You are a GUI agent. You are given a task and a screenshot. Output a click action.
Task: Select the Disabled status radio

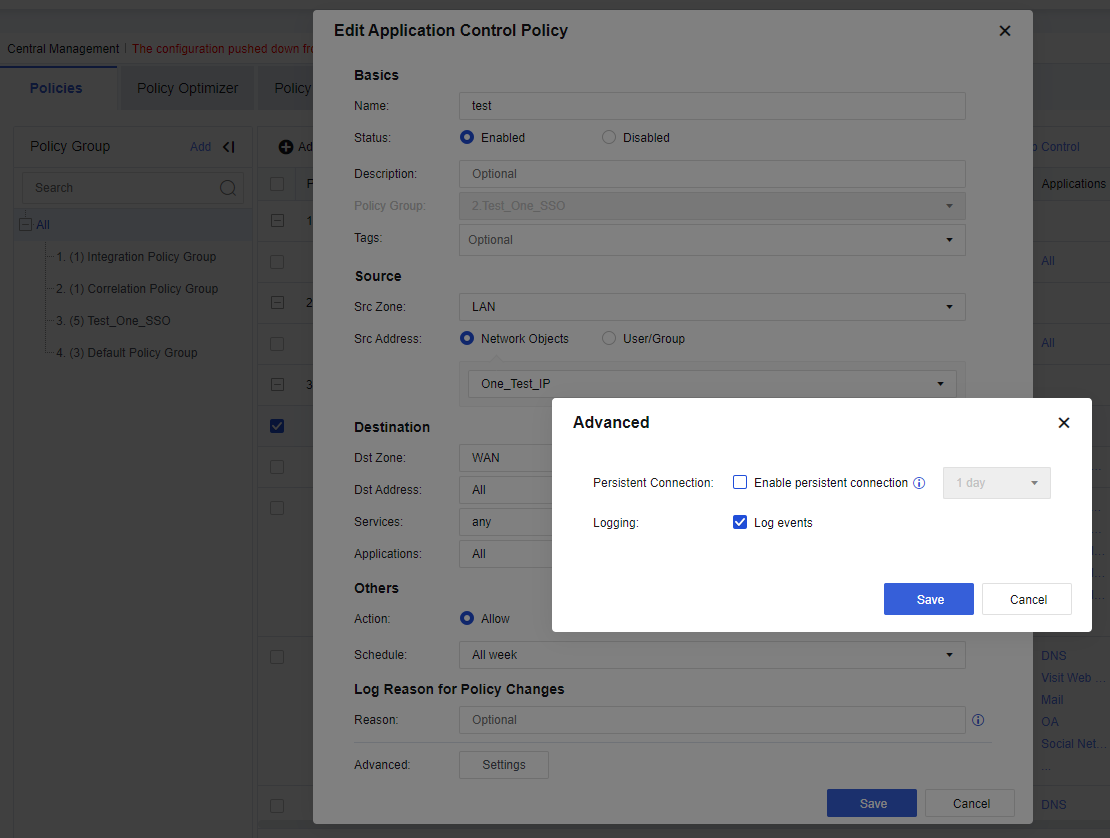pyautogui.click(x=609, y=137)
